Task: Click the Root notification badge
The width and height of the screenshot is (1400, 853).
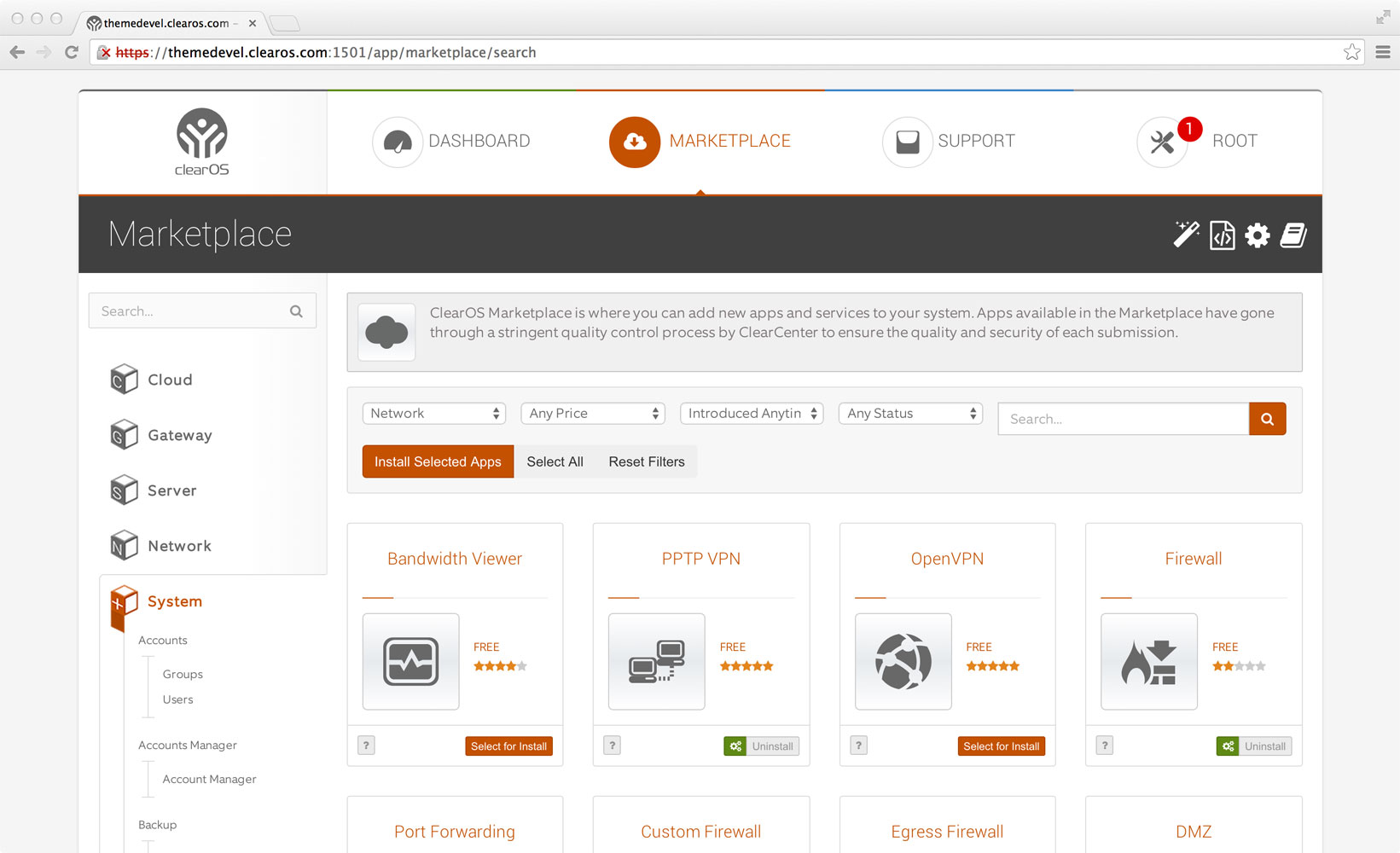Action: (x=1189, y=129)
